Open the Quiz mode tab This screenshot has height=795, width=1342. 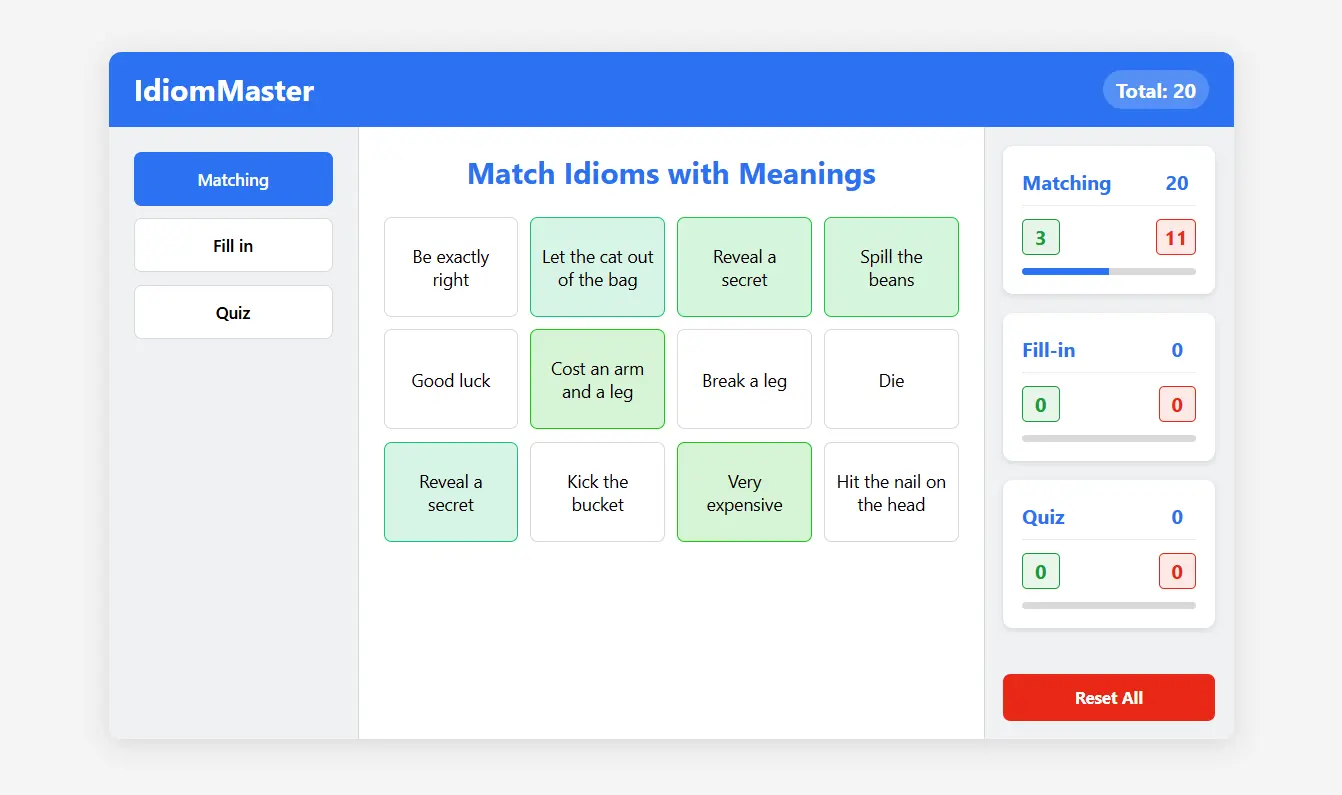pyautogui.click(x=233, y=313)
